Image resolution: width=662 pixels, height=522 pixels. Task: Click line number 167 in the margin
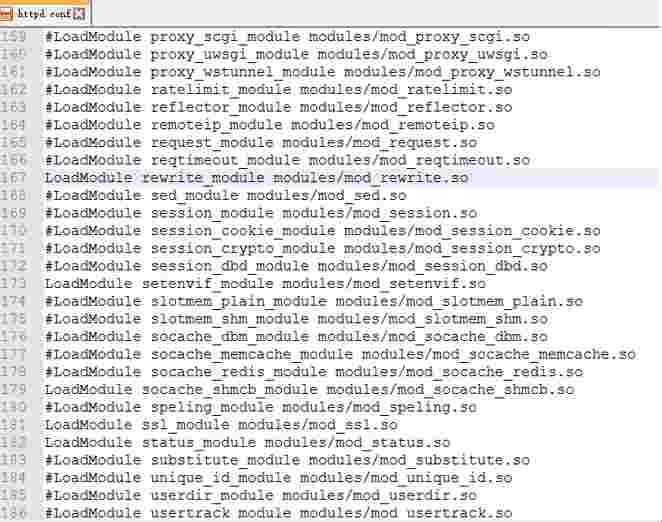coord(14,178)
